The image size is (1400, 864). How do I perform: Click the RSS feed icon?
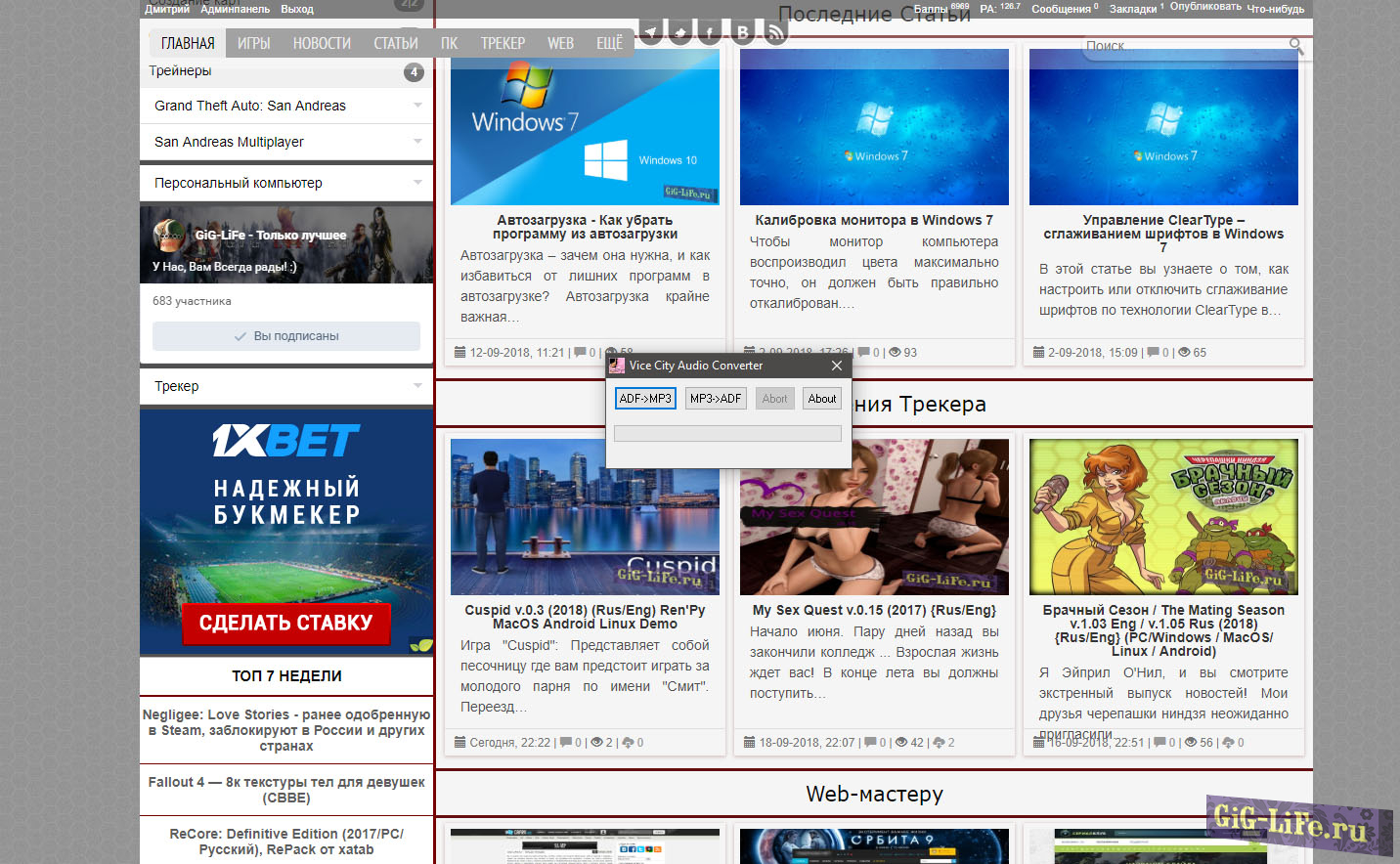775,32
